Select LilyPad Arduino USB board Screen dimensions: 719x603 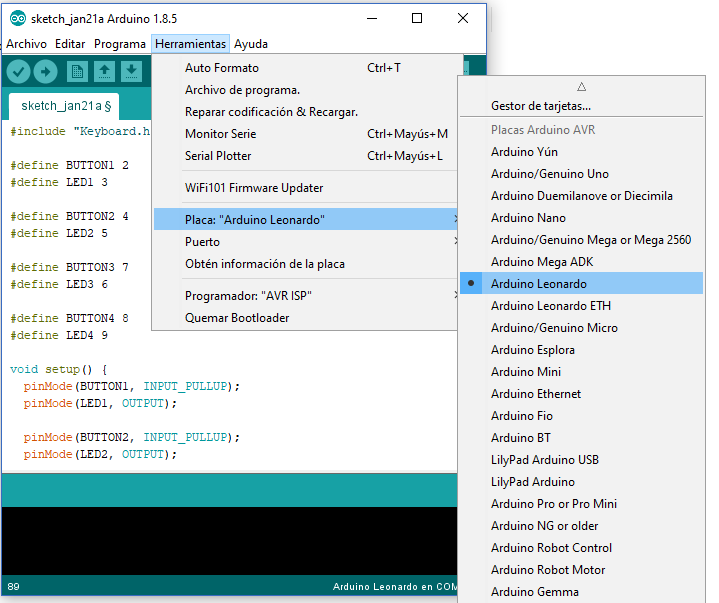pos(581,460)
